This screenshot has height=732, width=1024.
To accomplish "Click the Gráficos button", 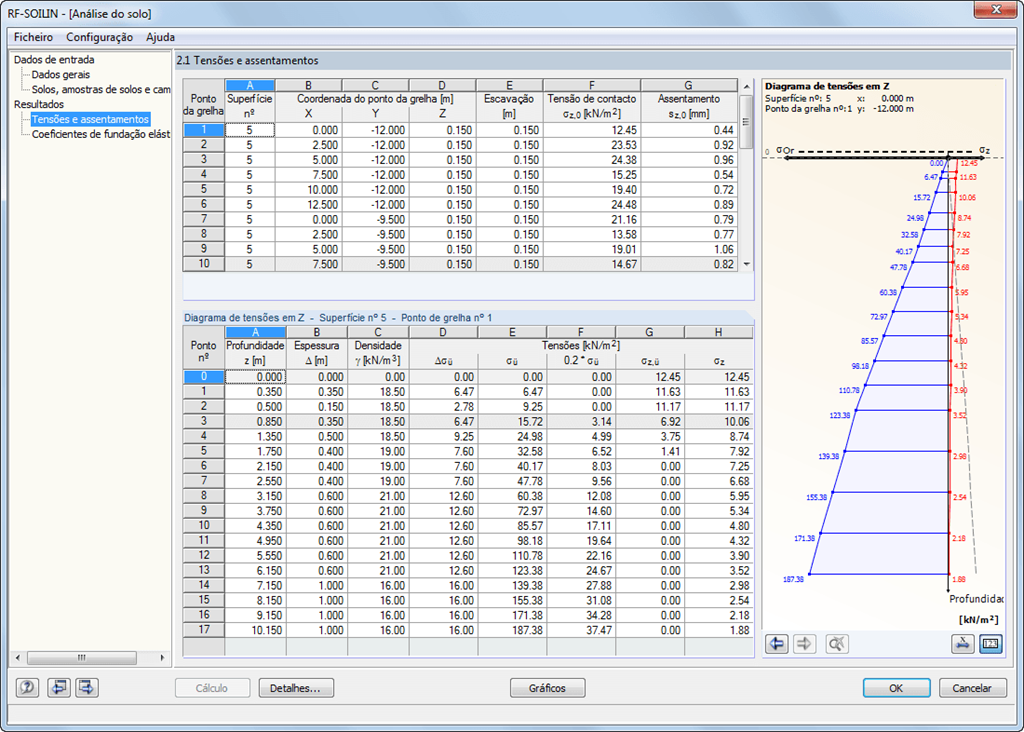I will [547, 688].
